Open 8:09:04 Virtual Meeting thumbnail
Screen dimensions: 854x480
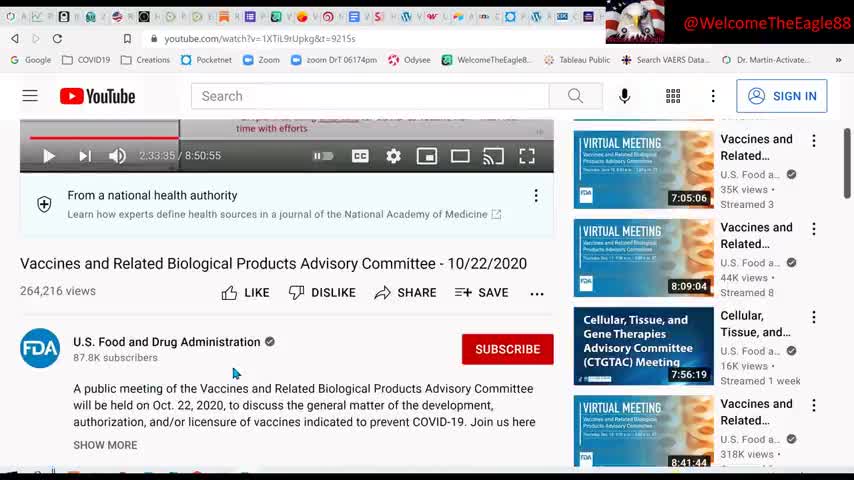point(643,258)
